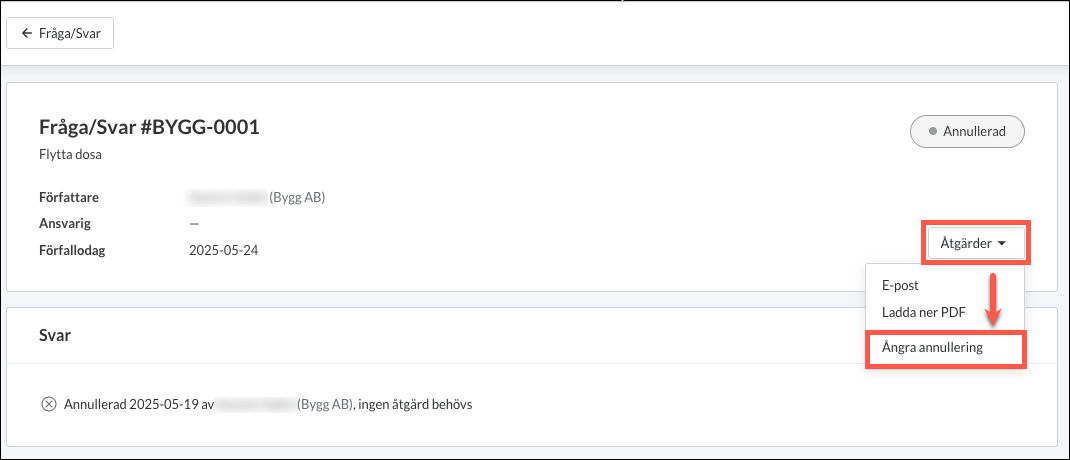Click the grey status dot in Annullerad badge
Screen dimensions: 1070x460
[x=933, y=132]
